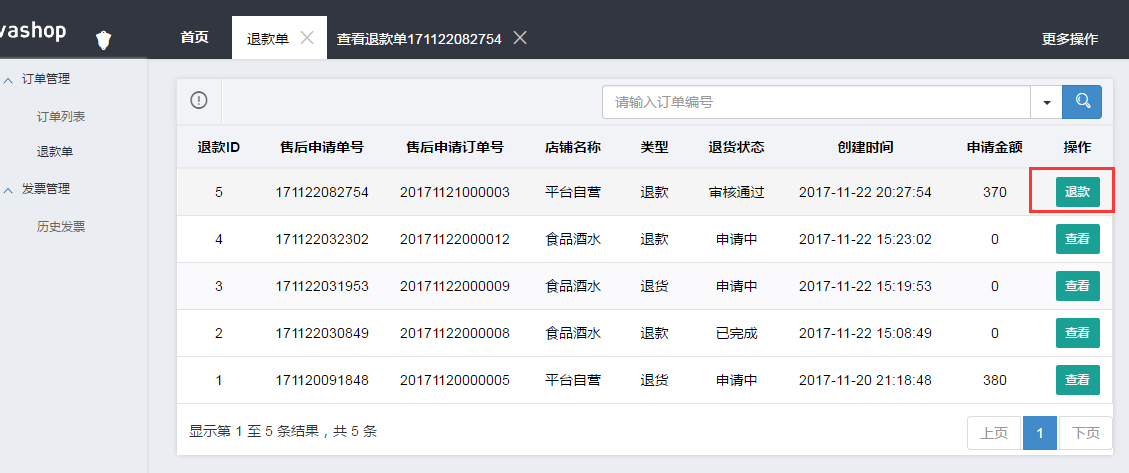This screenshot has width=1129, height=473.
Task: Click order number 20171122000008 cell
Action: (x=454, y=333)
